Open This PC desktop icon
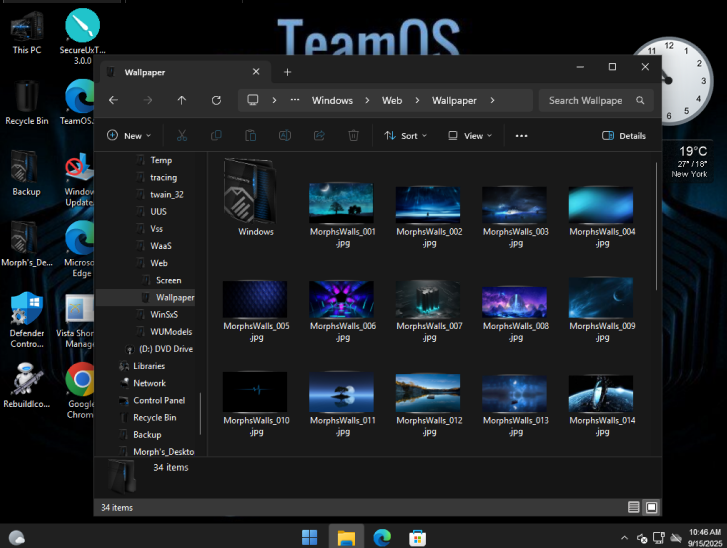This screenshot has height=548, width=727. coord(27,32)
